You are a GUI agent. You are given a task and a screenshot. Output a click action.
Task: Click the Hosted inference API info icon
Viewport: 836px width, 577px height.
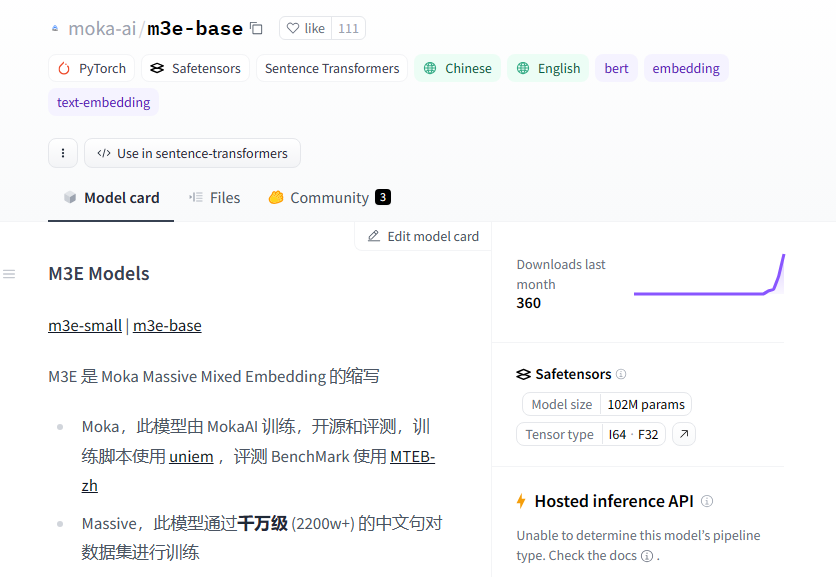(707, 501)
